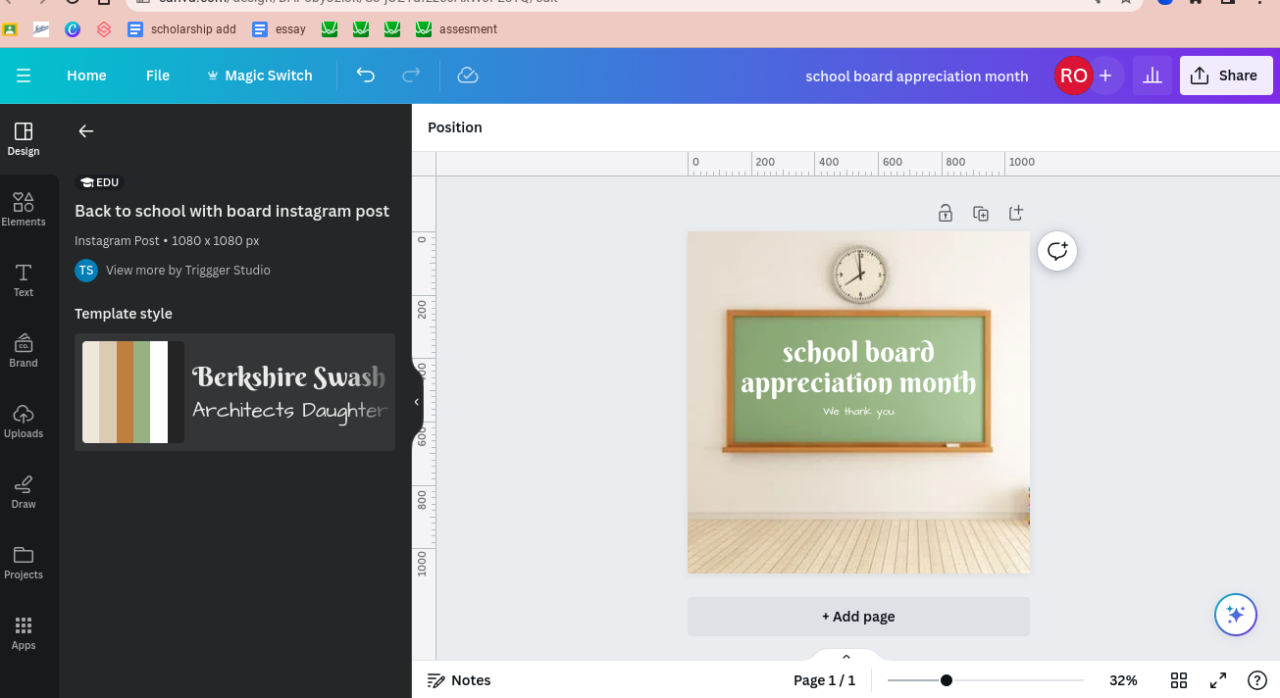Click the undo arrow icon
The image size is (1280, 698).
click(366, 75)
